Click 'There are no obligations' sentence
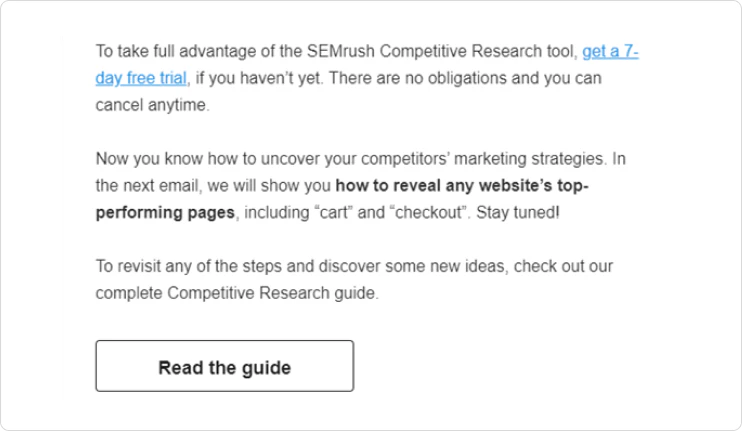742x431 pixels. [418, 78]
